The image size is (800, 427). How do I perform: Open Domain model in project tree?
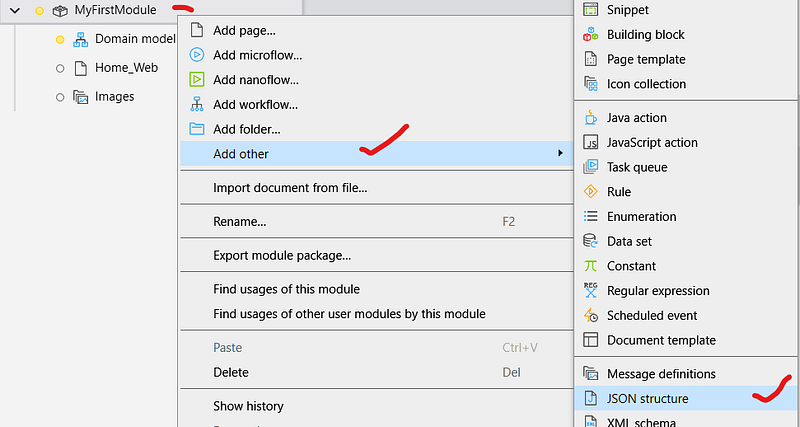(134, 39)
